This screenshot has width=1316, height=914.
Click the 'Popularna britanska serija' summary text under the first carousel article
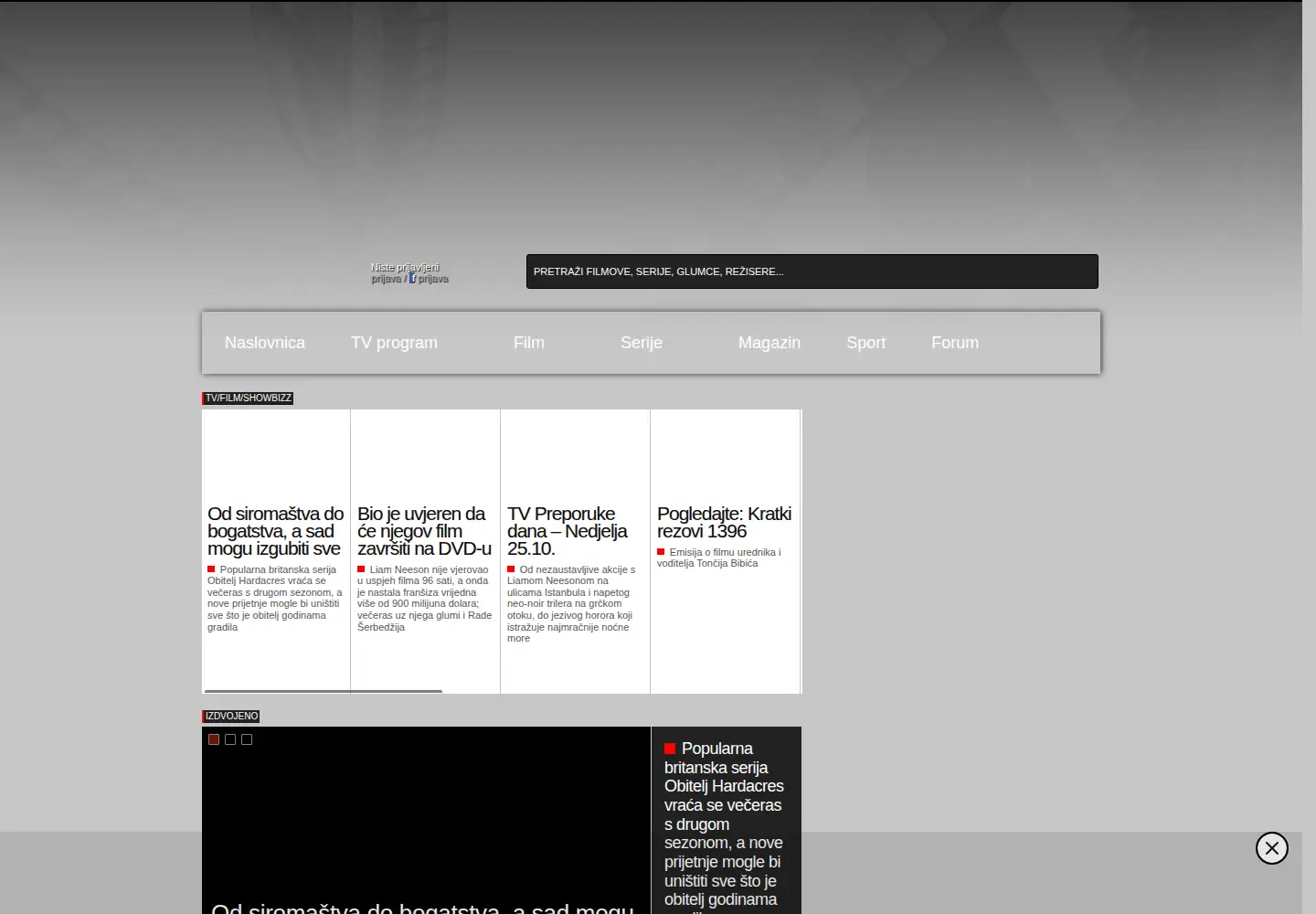pos(275,599)
